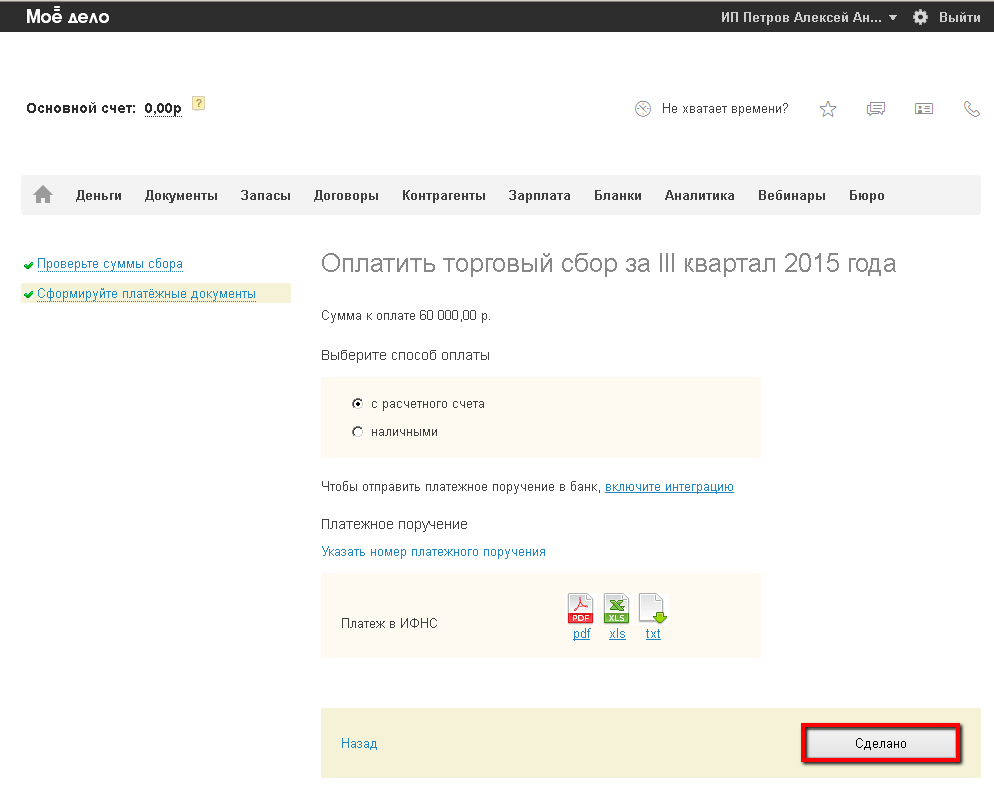Click the home icon in navigation bar

[x=43, y=196]
